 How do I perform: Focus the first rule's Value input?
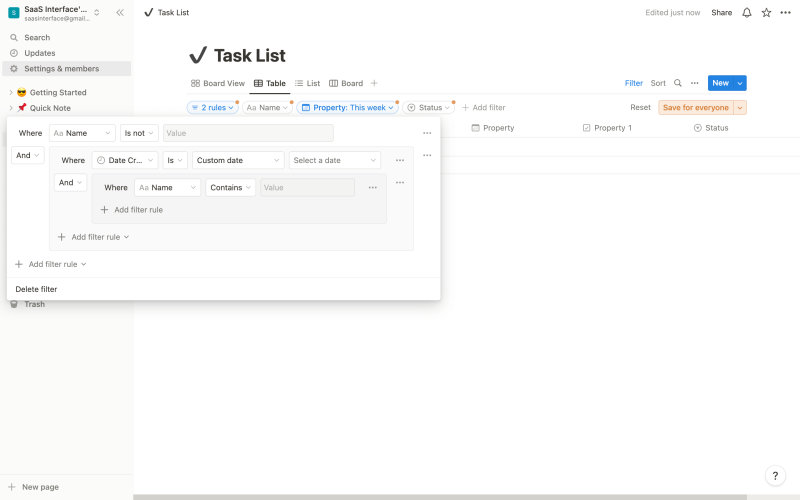pos(248,133)
